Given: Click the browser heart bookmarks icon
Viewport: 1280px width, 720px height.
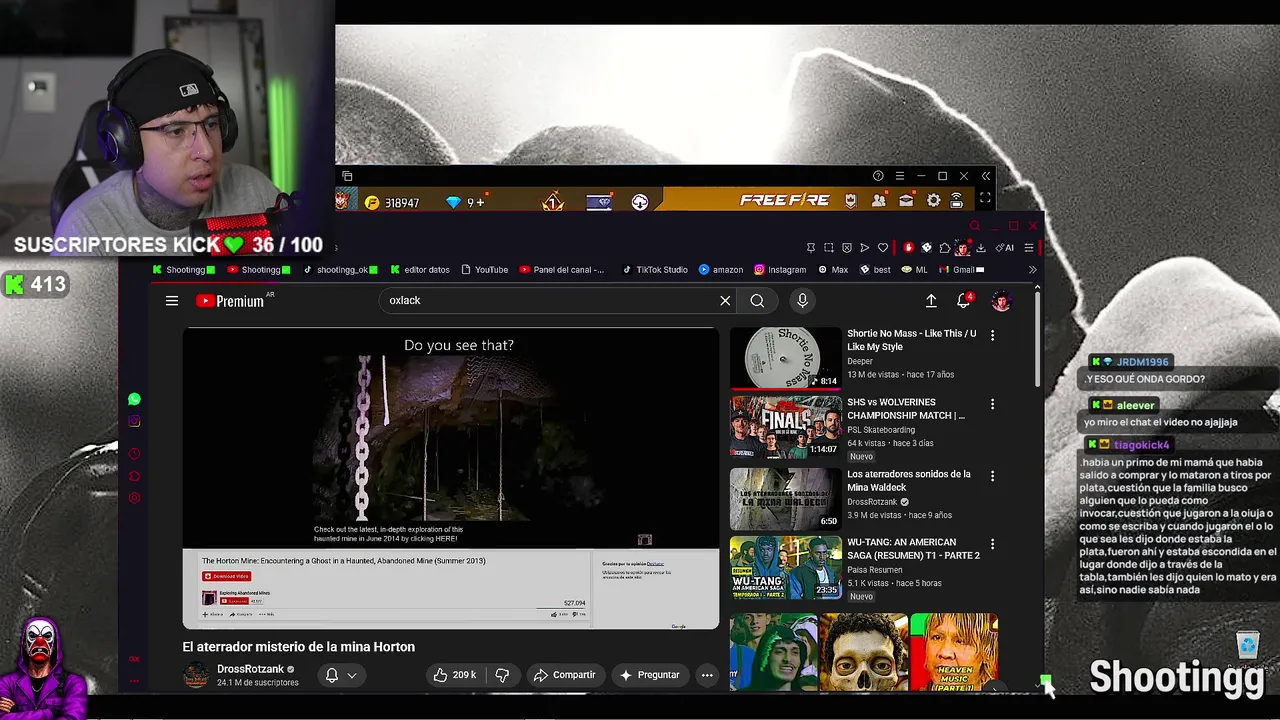Looking at the screenshot, I should (x=883, y=247).
